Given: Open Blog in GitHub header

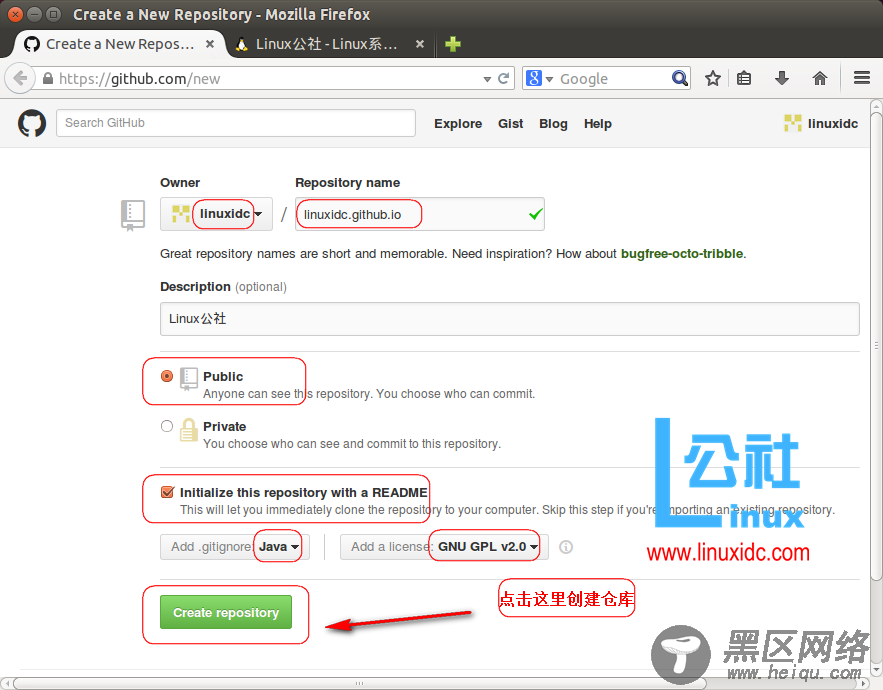Looking at the screenshot, I should tap(553, 123).
